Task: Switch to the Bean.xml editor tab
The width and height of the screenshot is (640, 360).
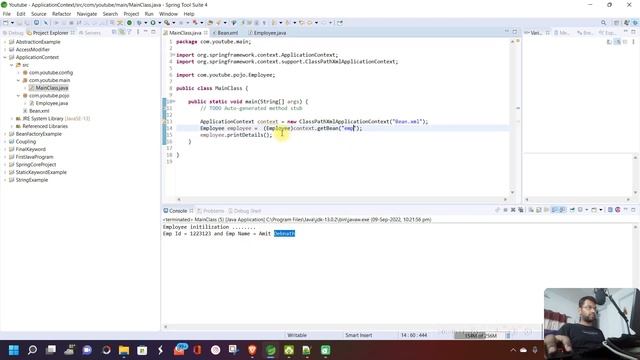Action: (x=227, y=33)
